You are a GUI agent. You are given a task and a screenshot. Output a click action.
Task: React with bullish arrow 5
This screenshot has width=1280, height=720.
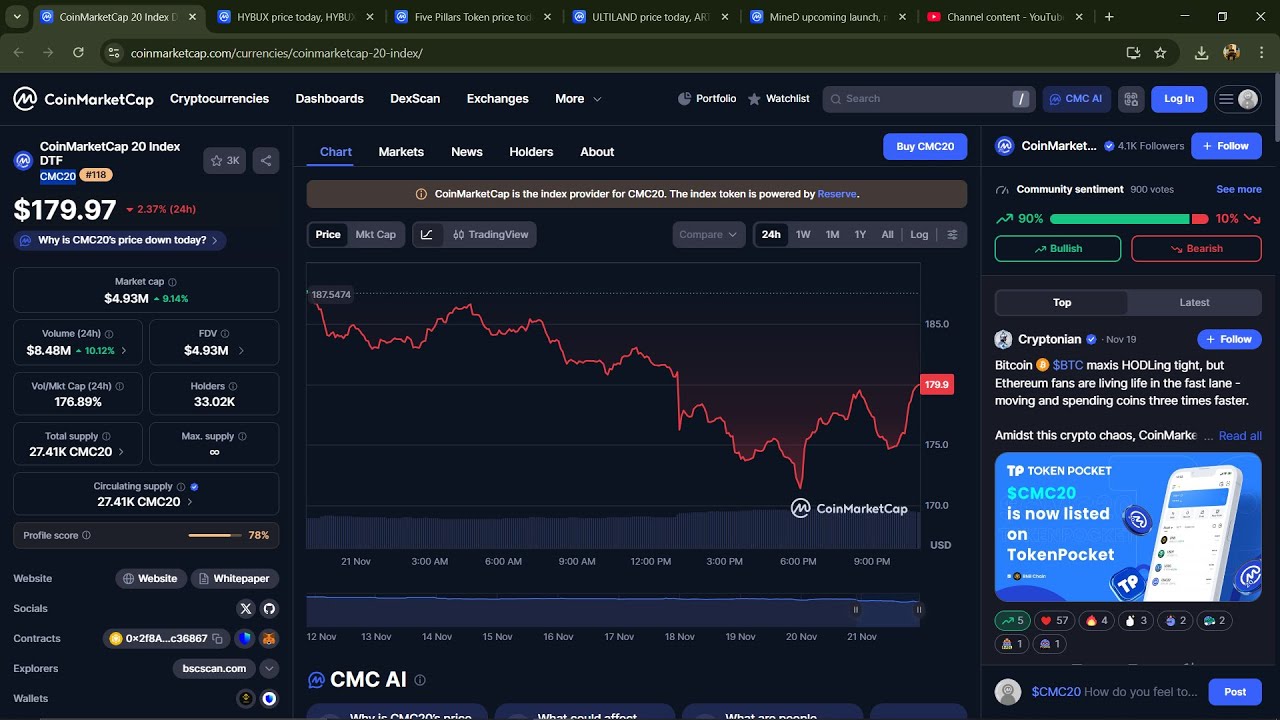1013,620
